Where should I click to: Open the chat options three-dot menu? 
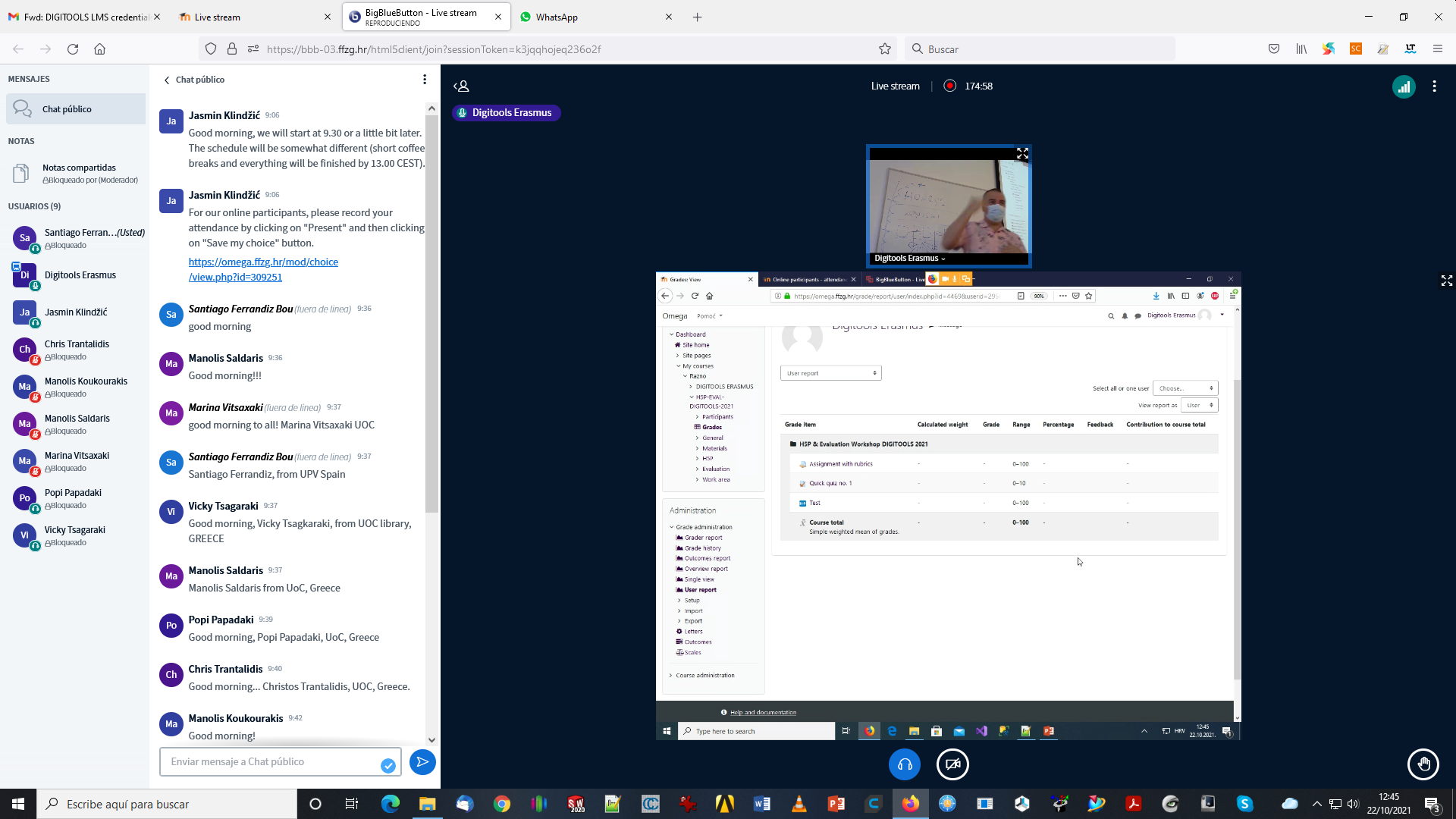tap(425, 80)
